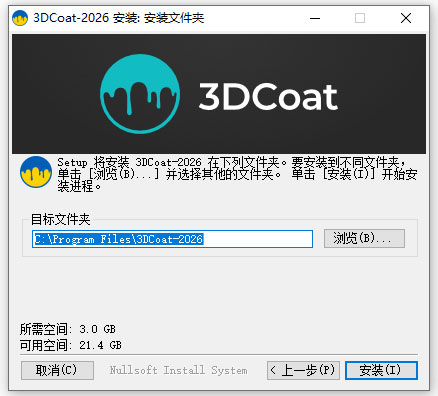Click the 可用空间: 21.4 GB text
438x396 pixels.
[x=71, y=345]
